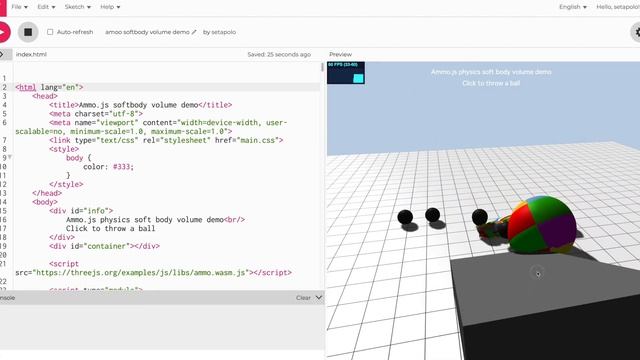
Task: Open settings gear icon
Action: pos(636,32)
